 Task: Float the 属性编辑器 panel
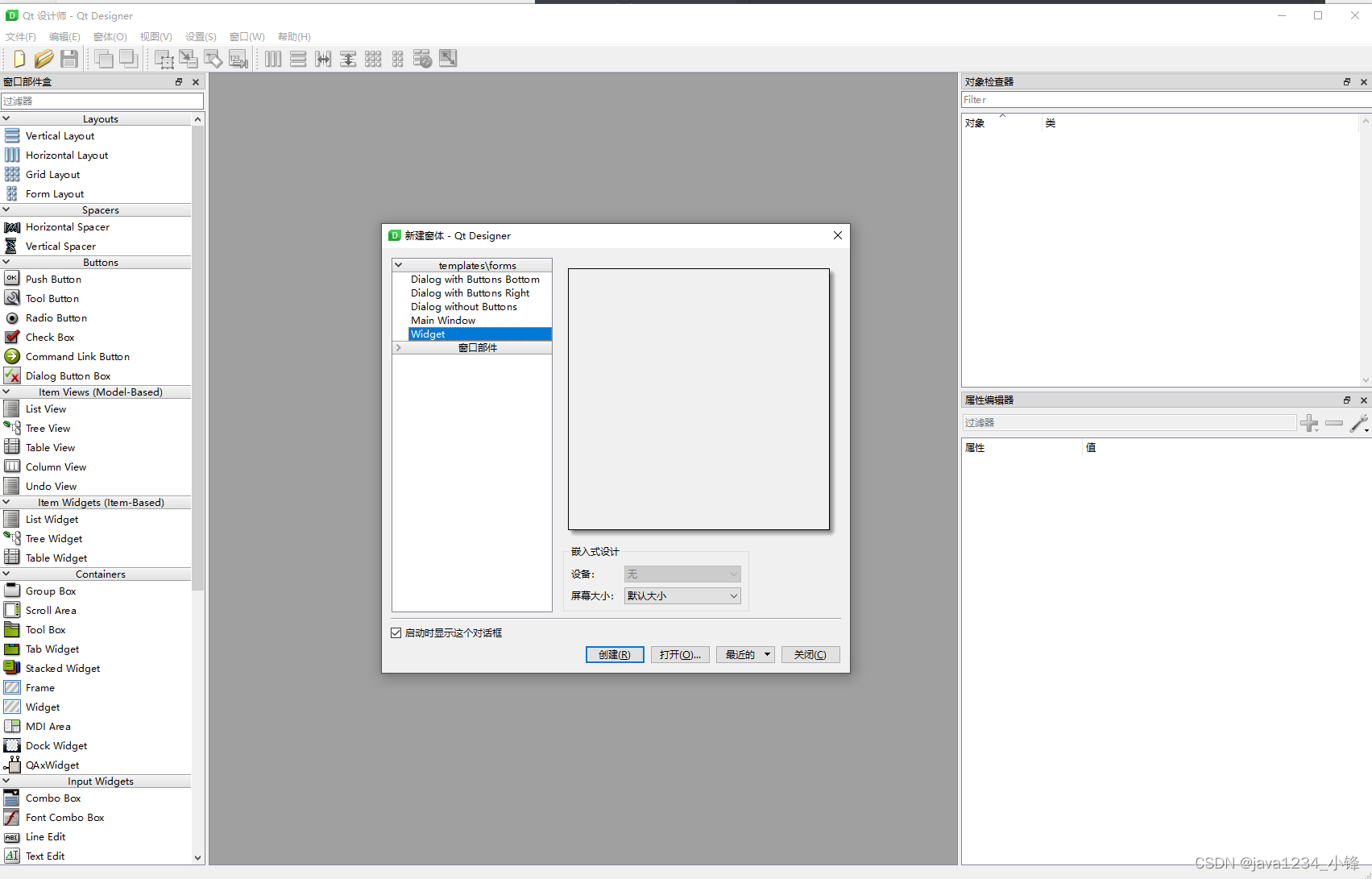[1346, 400]
